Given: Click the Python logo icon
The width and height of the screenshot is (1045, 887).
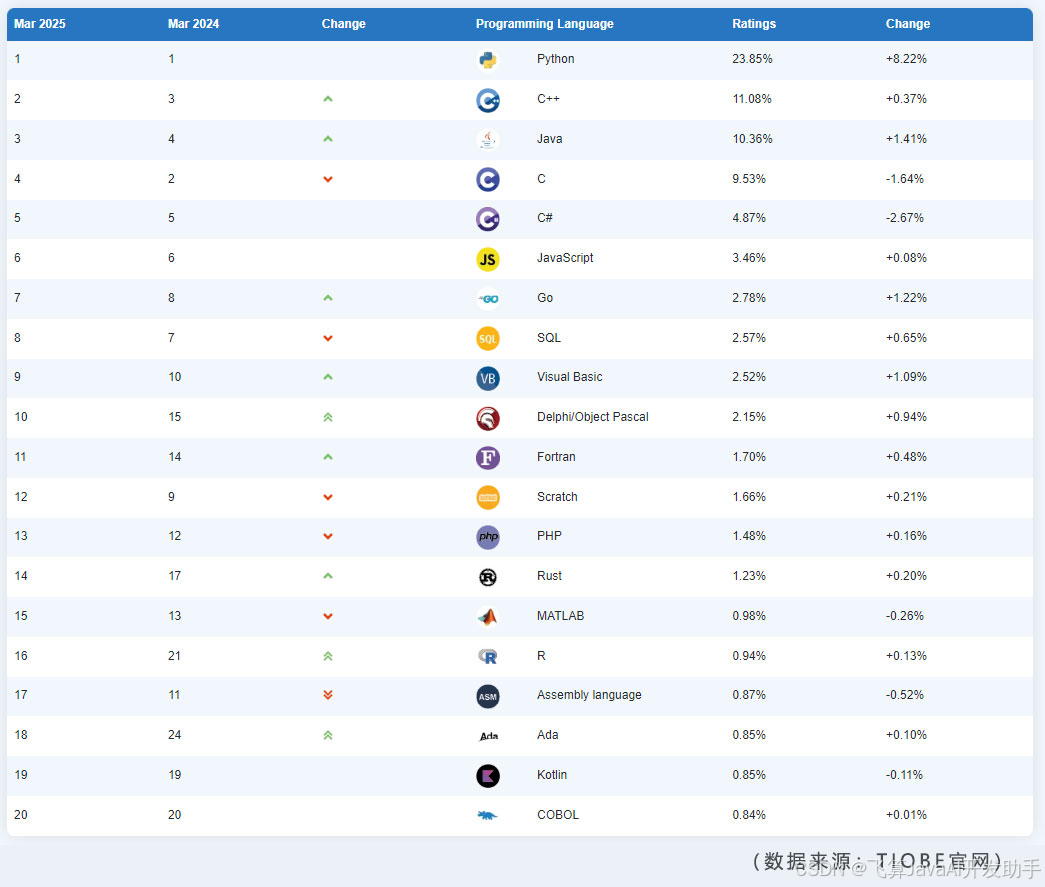Looking at the screenshot, I should click(488, 60).
